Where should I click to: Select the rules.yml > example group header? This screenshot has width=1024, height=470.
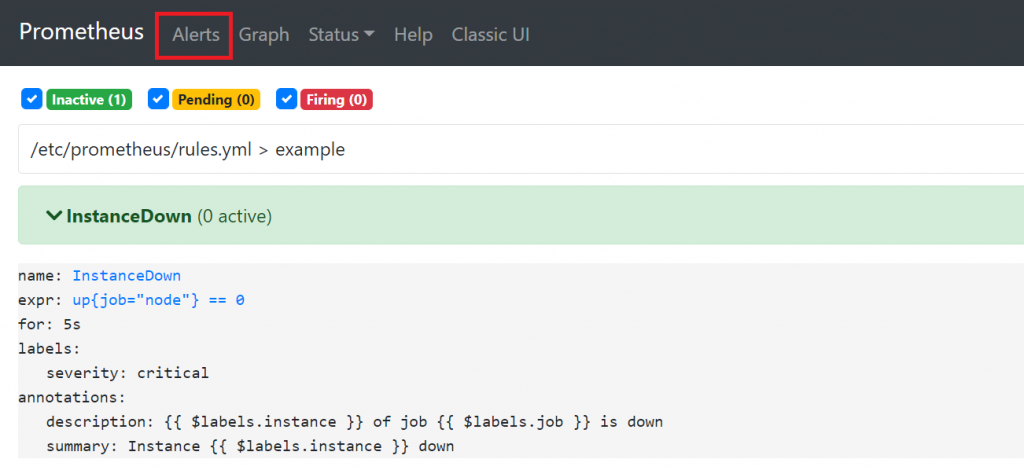tap(188, 150)
